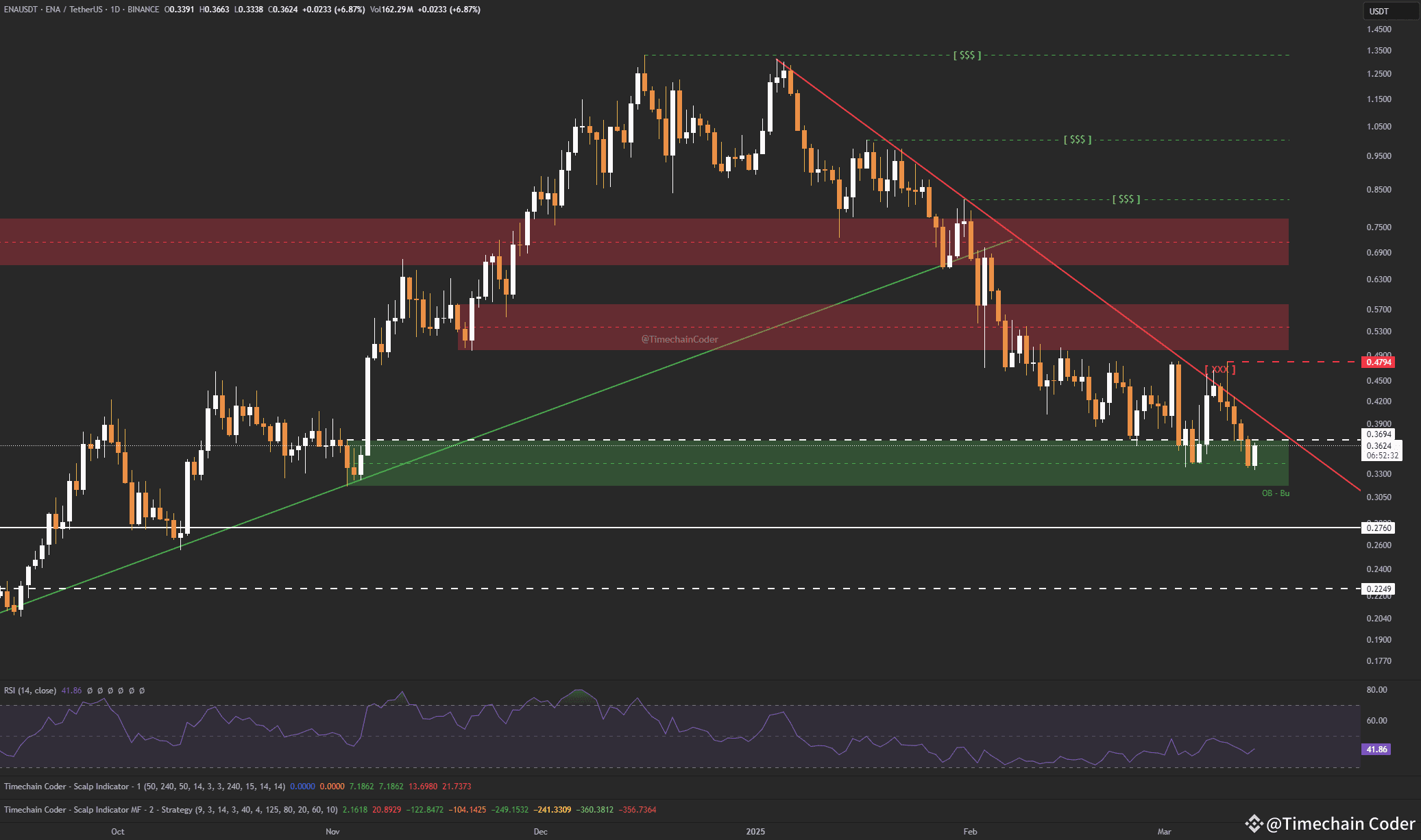The image size is (1421, 840).
Task: Click the Vol 162.29M volume reading
Action: [x=391, y=10]
